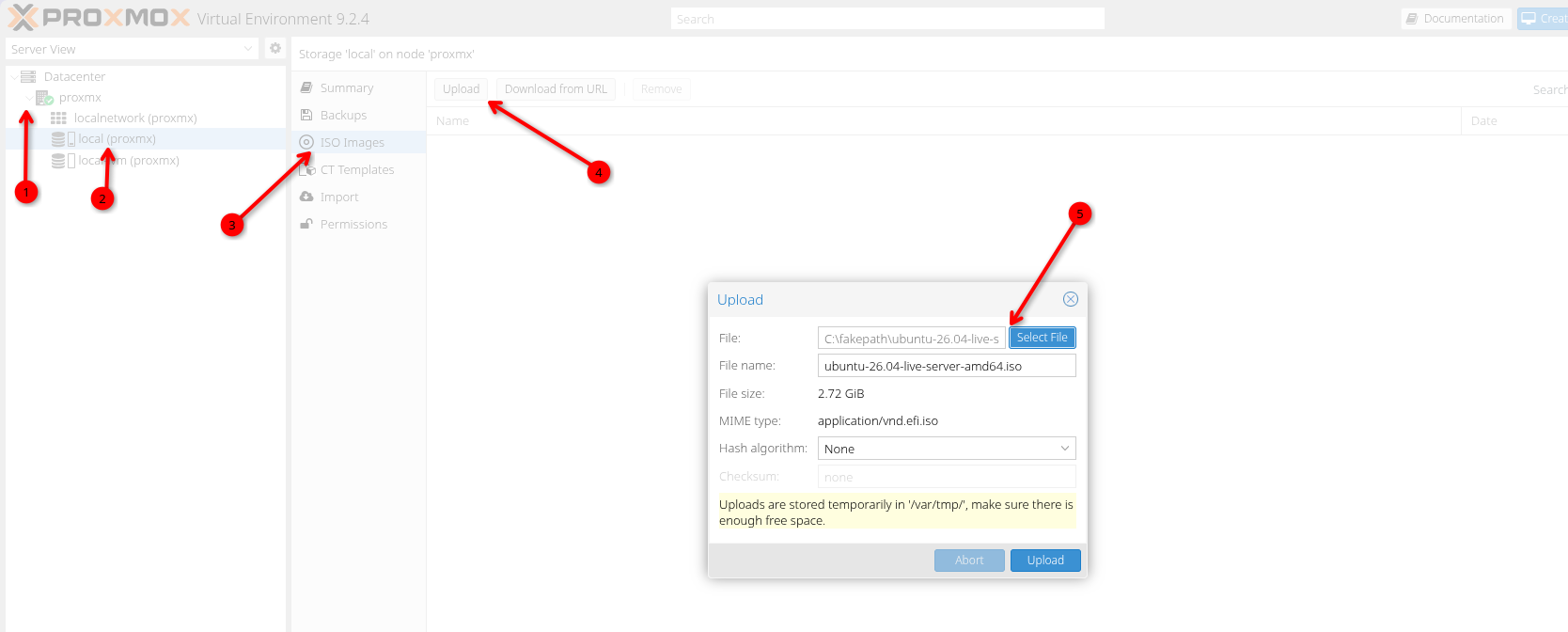Click the "2.72 GiB" file size value
Viewport: 1568px width, 632px height.
(840, 394)
